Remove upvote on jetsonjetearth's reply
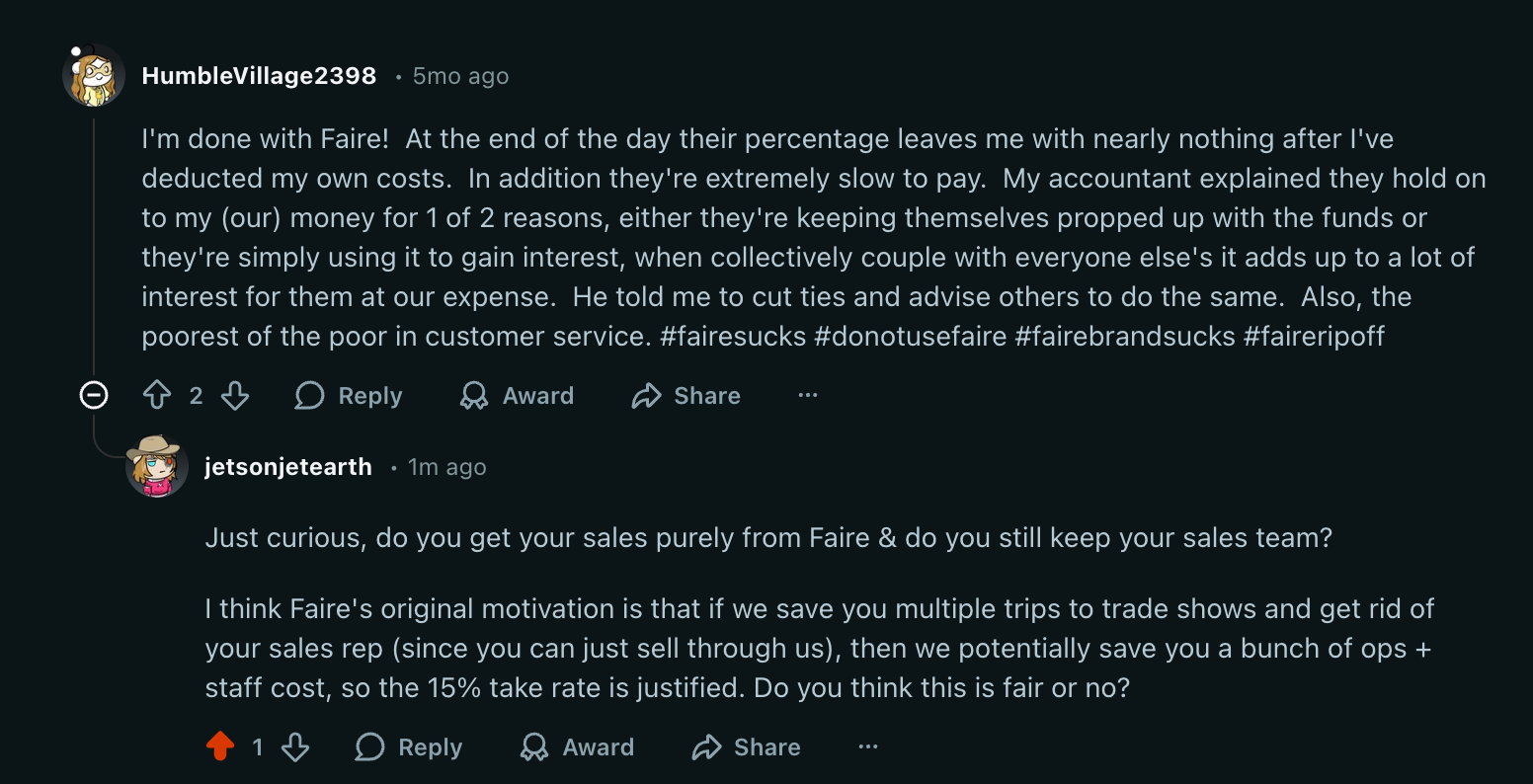The image size is (1533, 784). coord(220,747)
